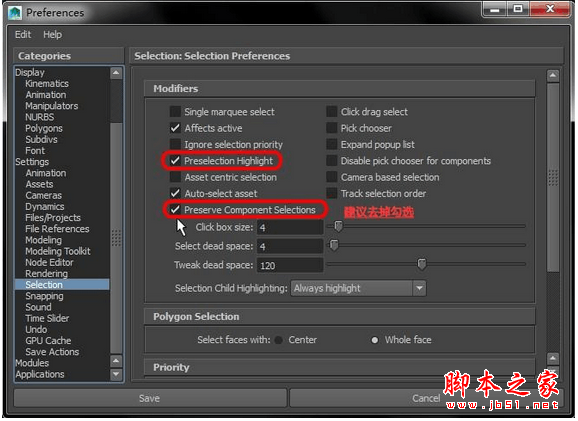The height and width of the screenshot is (421, 578).
Task: Select Display category
Action: pyautogui.click(x=30, y=72)
